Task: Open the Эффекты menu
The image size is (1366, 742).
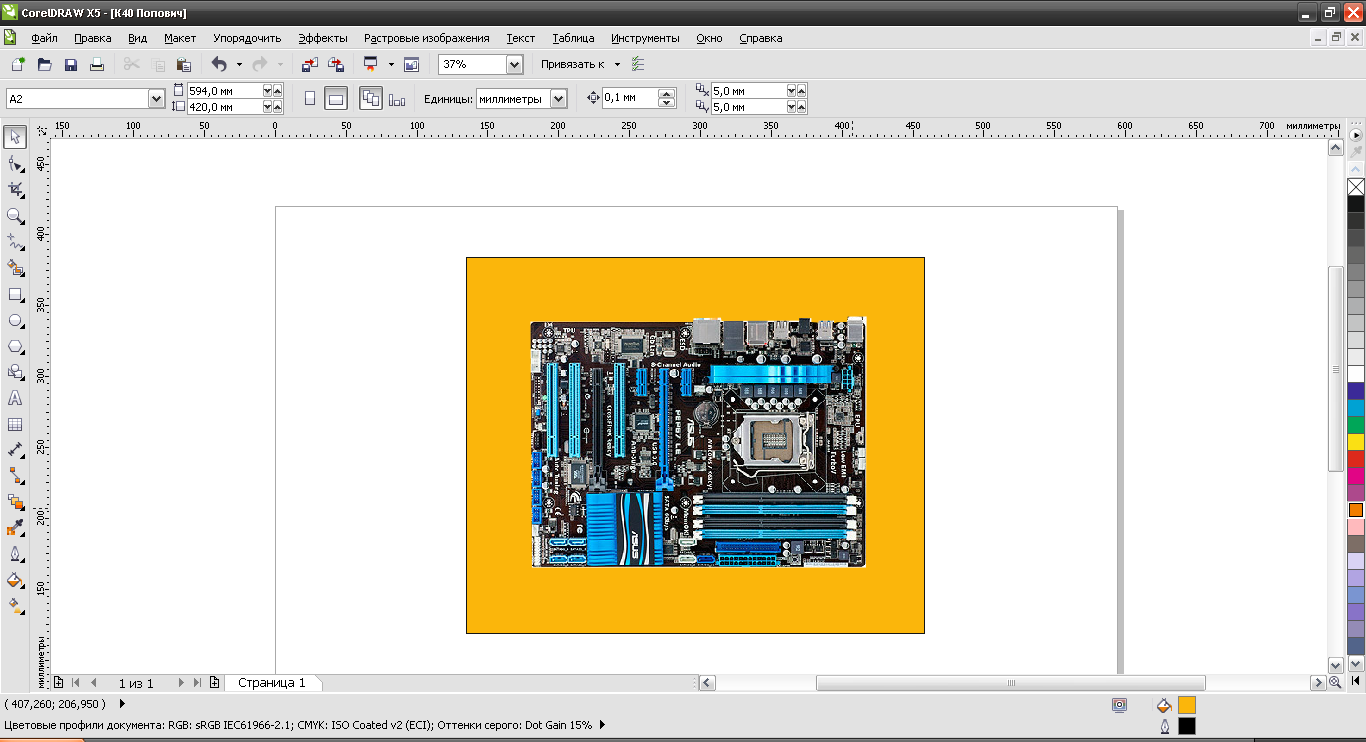Action: click(x=323, y=38)
